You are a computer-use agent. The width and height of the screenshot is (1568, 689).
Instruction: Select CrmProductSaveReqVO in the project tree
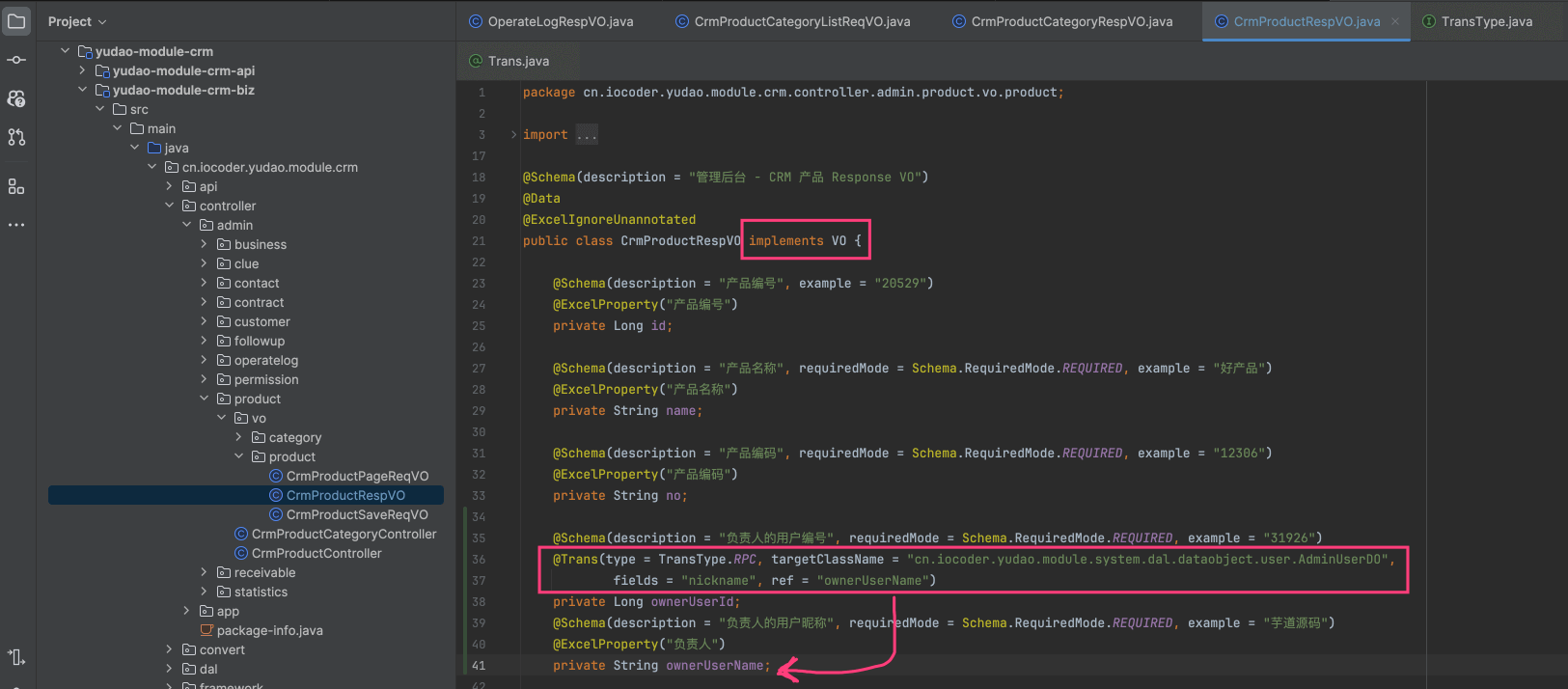click(356, 514)
